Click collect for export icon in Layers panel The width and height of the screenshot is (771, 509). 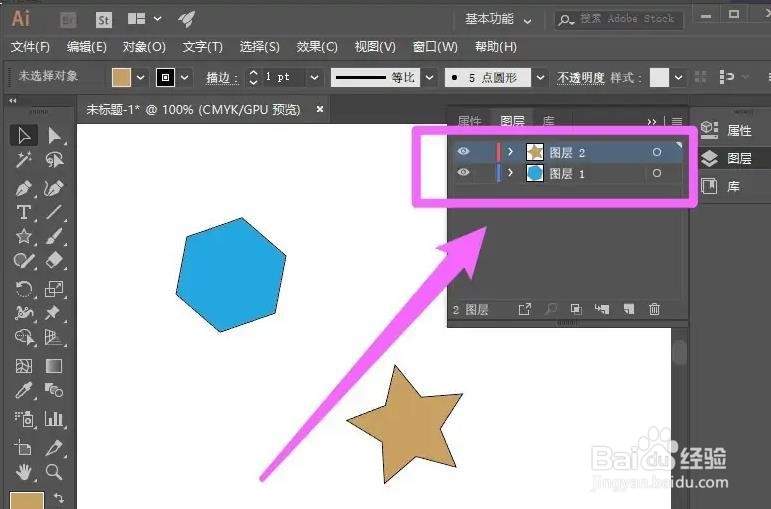(525, 309)
